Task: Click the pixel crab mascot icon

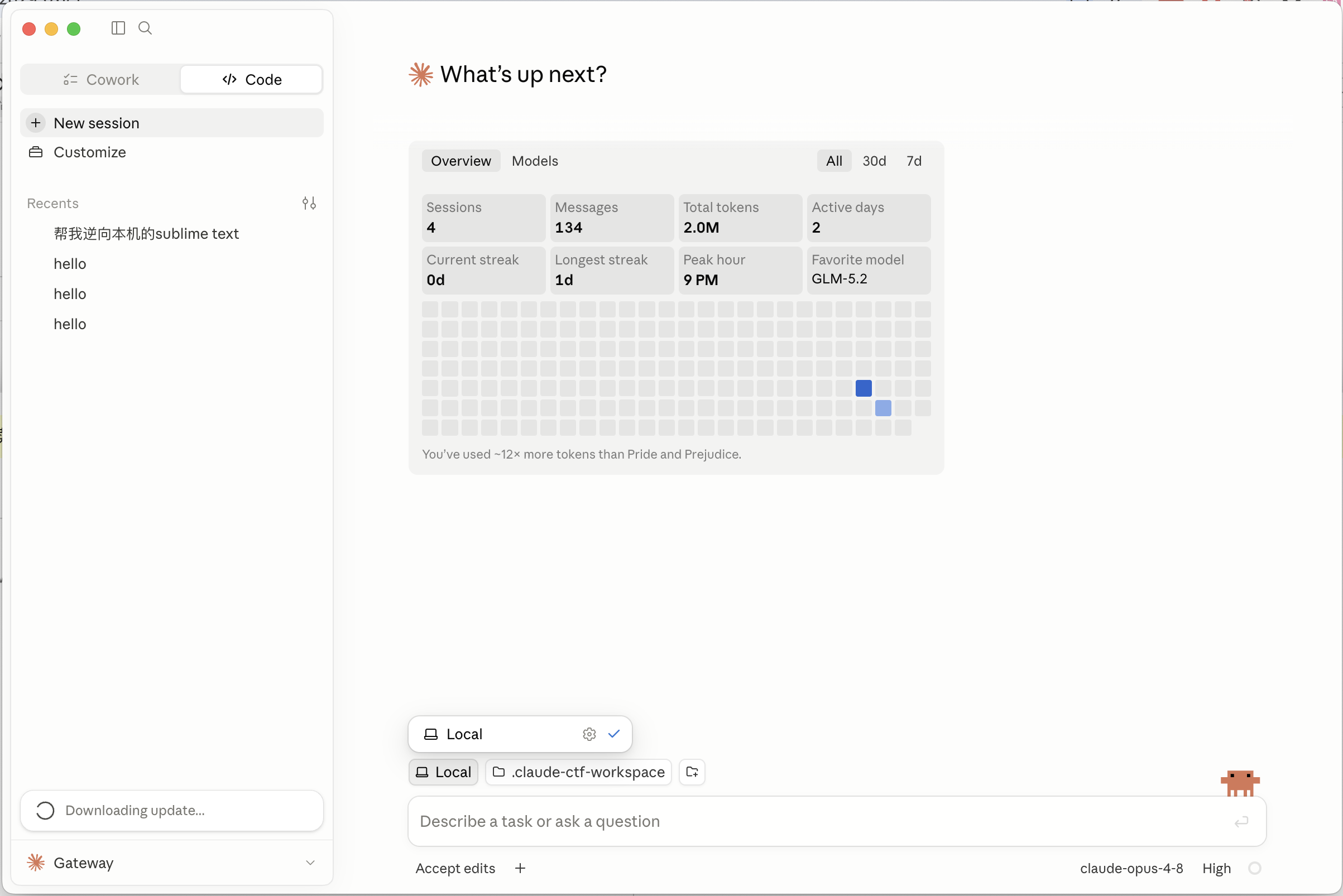Action: (x=1240, y=783)
